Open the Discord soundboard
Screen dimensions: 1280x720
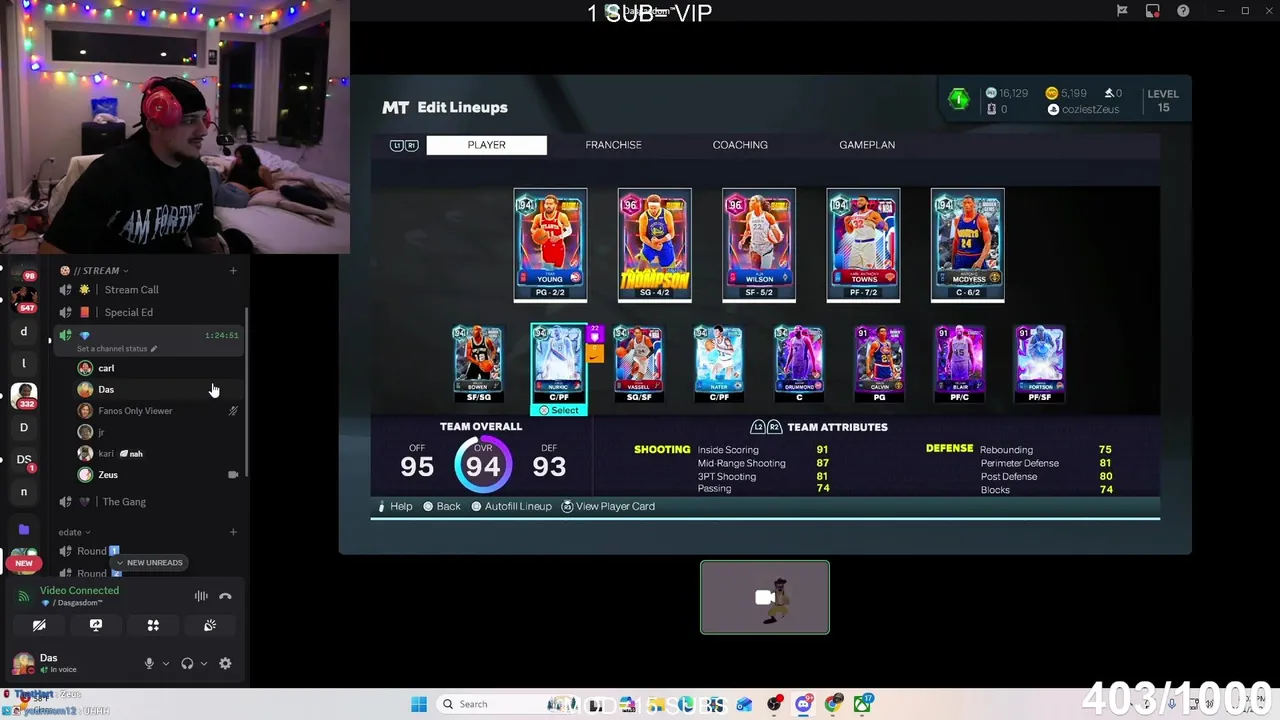tap(210, 625)
